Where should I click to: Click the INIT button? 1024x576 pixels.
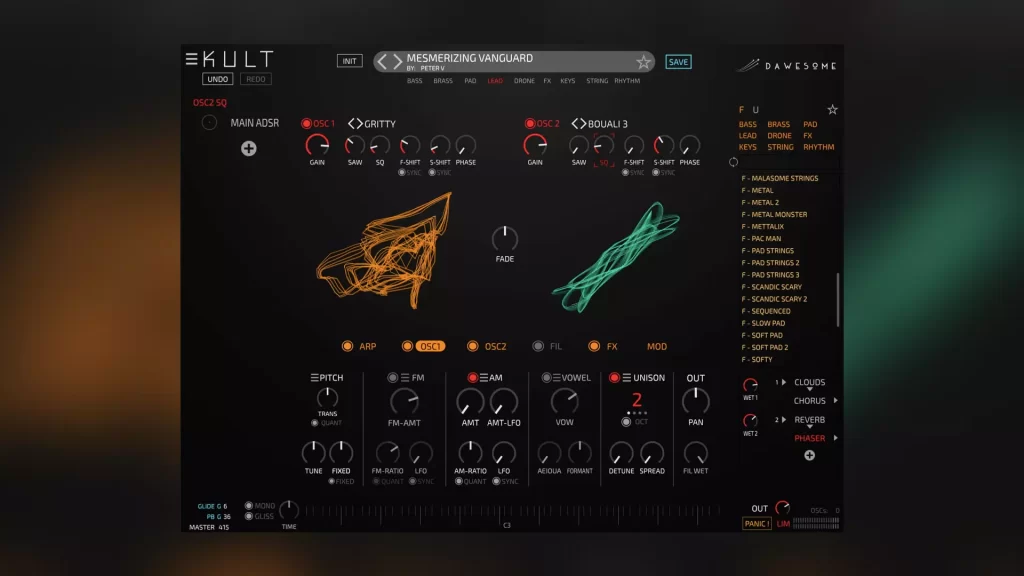point(349,61)
